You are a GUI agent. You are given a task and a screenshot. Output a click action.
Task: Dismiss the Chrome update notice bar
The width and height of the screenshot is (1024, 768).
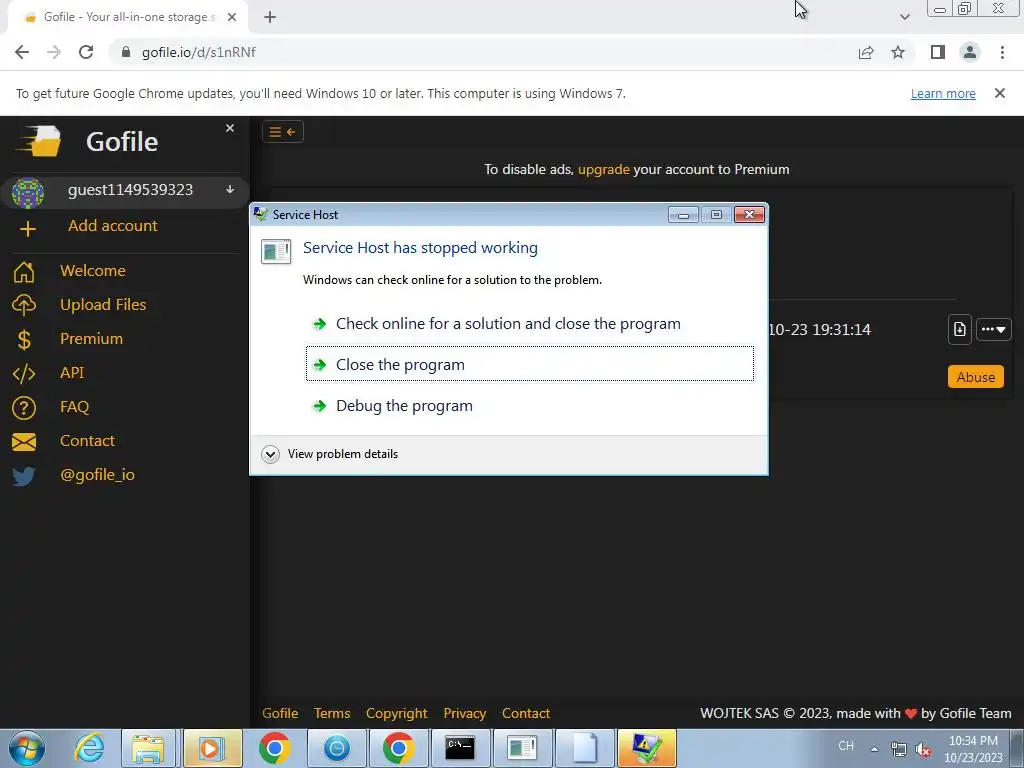coord(999,93)
